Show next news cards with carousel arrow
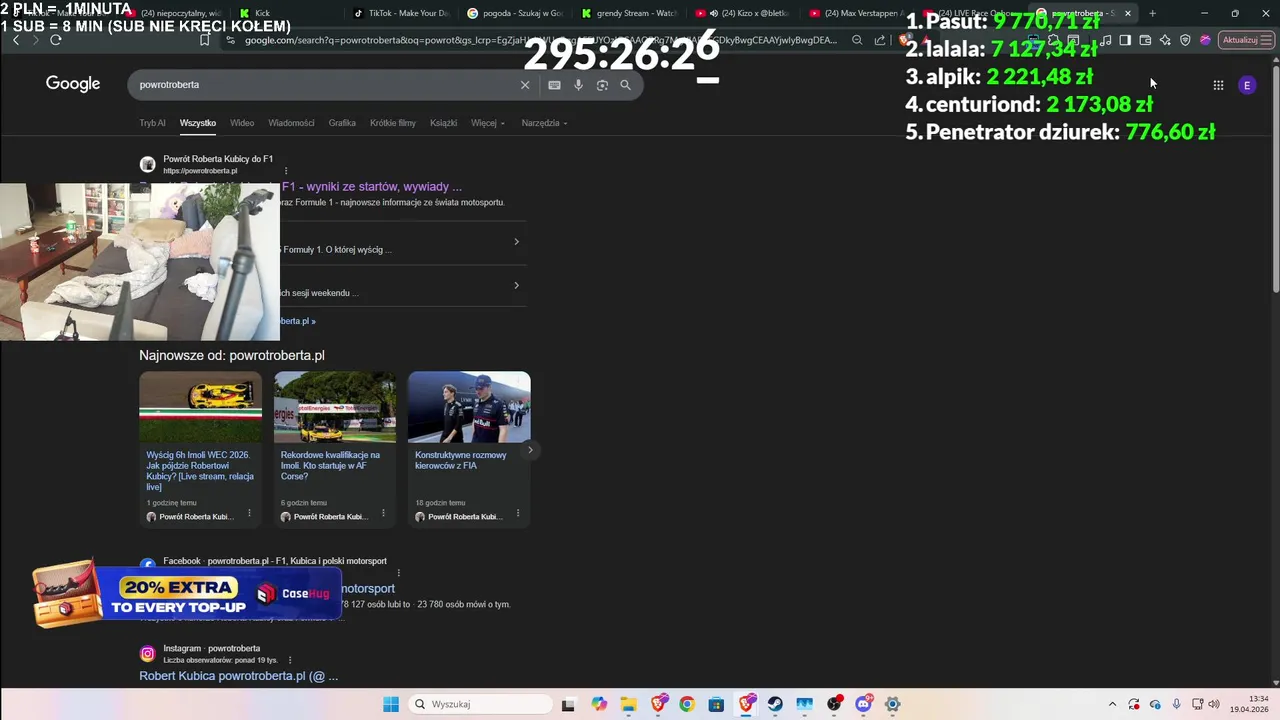The width and height of the screenshot is (1280, 720). coord(530,450)
